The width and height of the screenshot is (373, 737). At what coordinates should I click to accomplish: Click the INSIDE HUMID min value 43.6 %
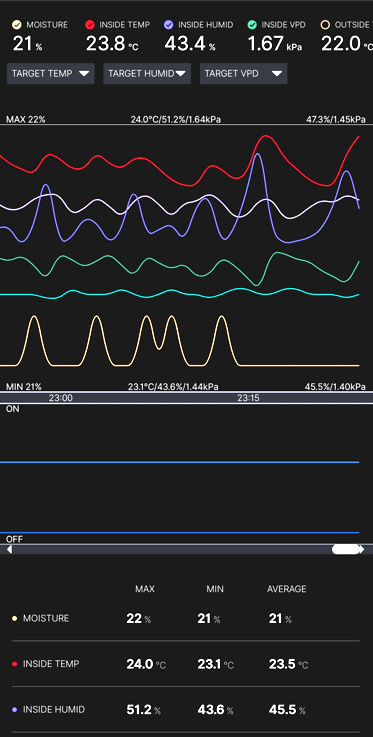click(216, 710)
